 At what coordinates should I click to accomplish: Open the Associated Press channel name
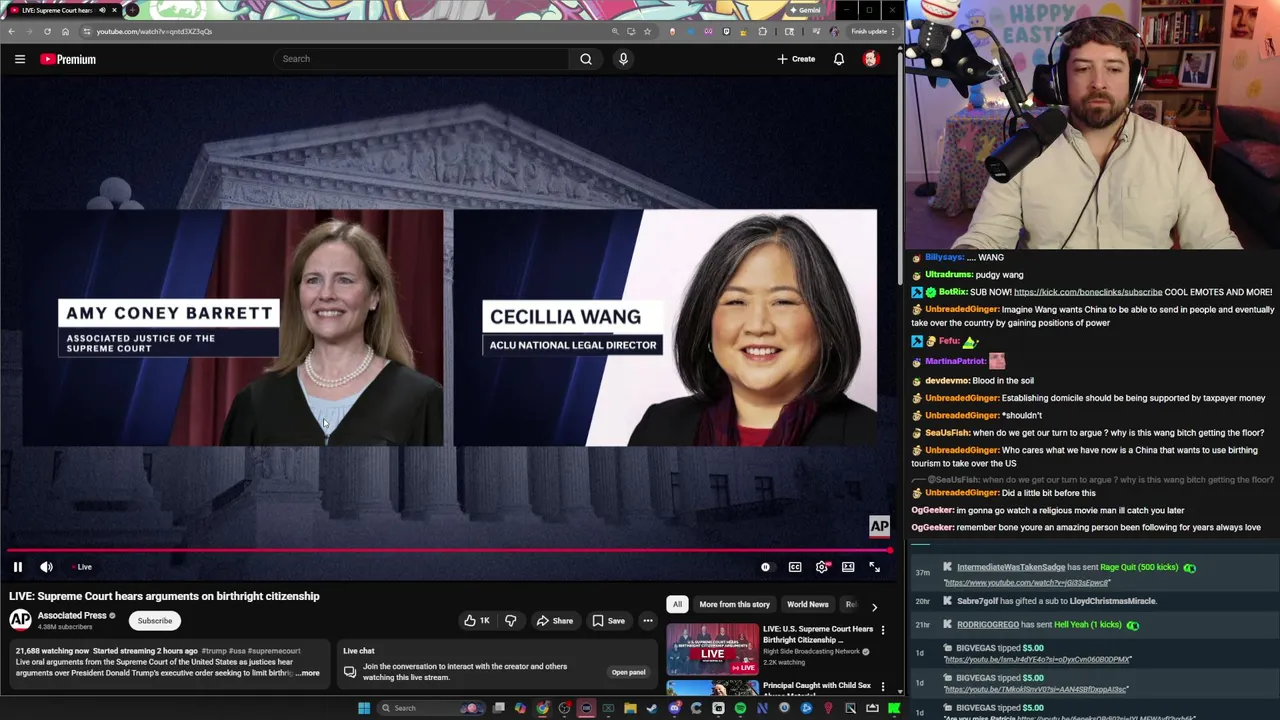coord(72,616)
